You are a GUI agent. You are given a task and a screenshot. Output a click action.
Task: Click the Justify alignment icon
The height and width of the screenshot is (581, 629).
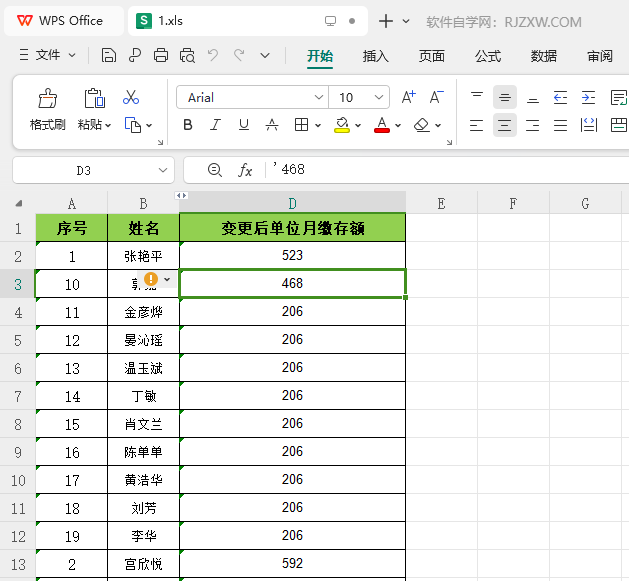tap(560, 125)
